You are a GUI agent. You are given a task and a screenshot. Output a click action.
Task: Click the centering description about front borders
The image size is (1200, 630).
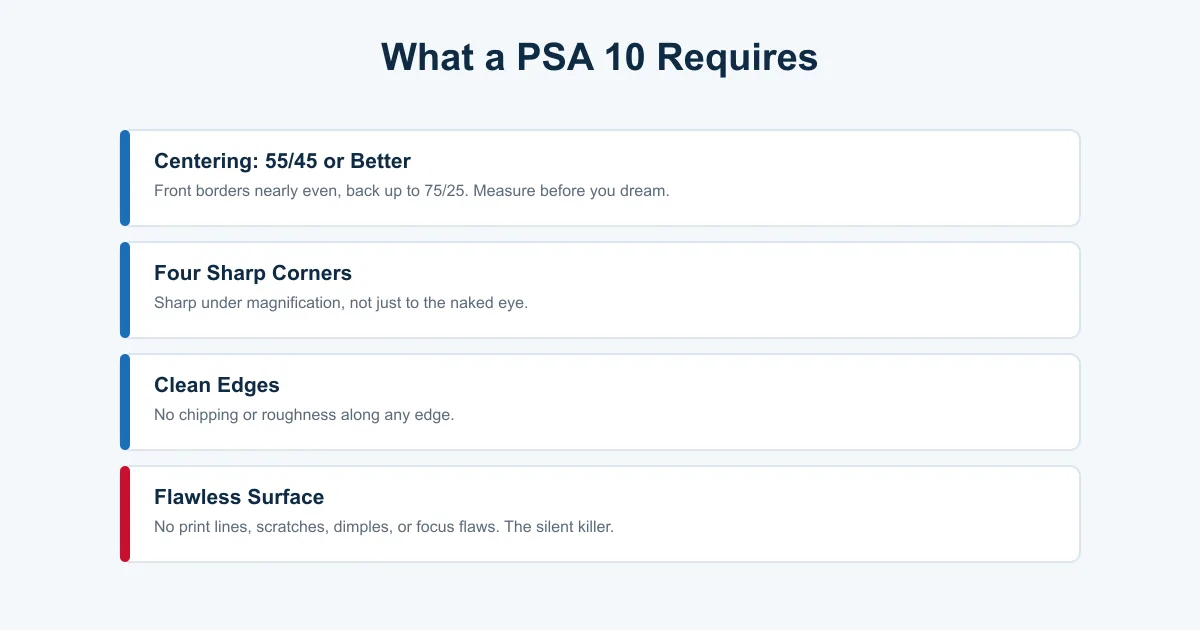coord(411,190)
